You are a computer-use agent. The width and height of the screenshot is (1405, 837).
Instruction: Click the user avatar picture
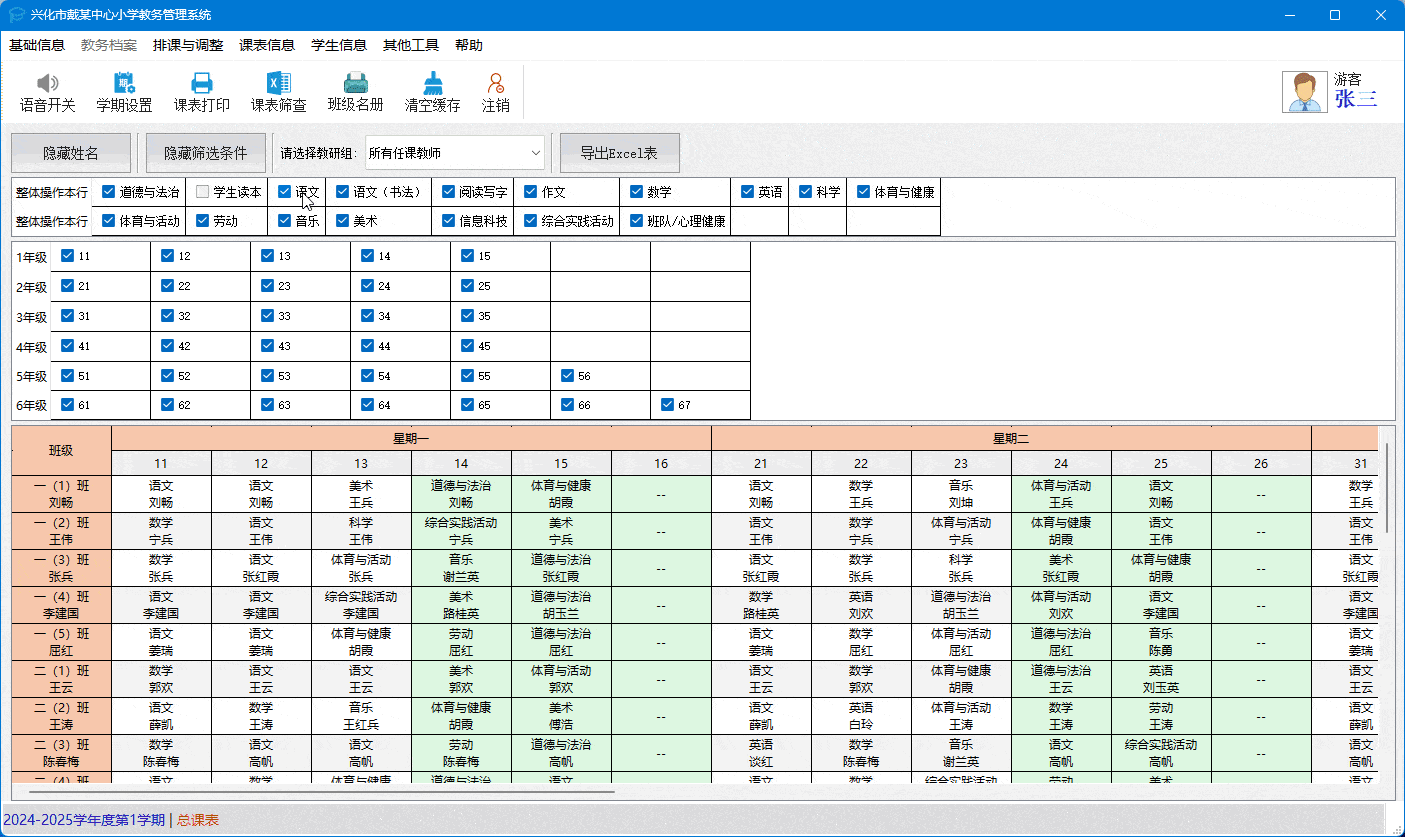1305,92
